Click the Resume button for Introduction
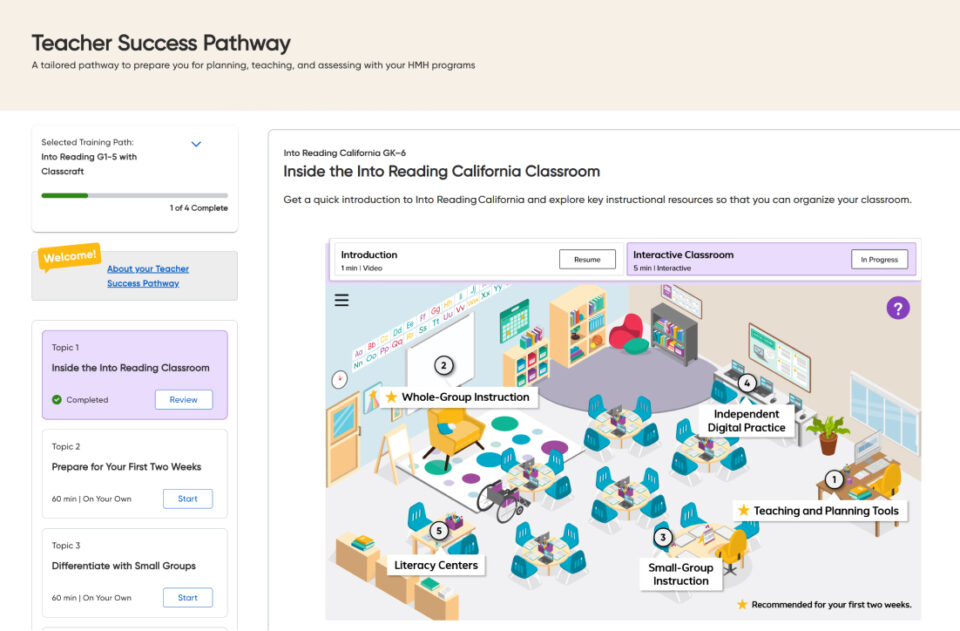This screenshot has width=960, height=631. pos(587,259)
